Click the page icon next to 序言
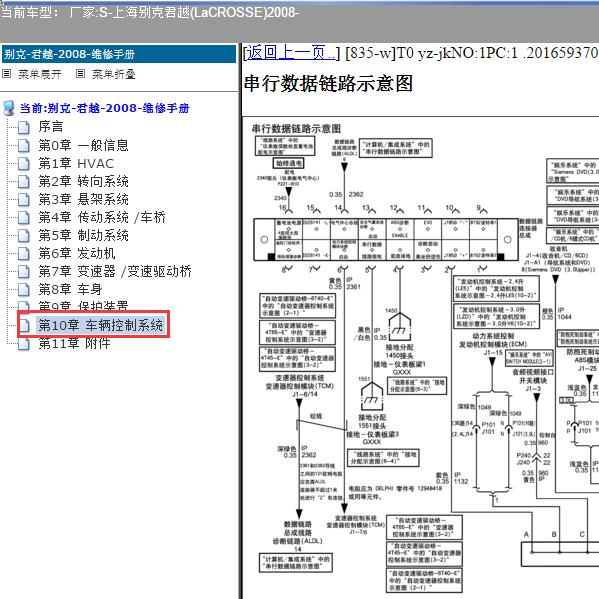Viewport: 599px width, 599px height. 24,127
